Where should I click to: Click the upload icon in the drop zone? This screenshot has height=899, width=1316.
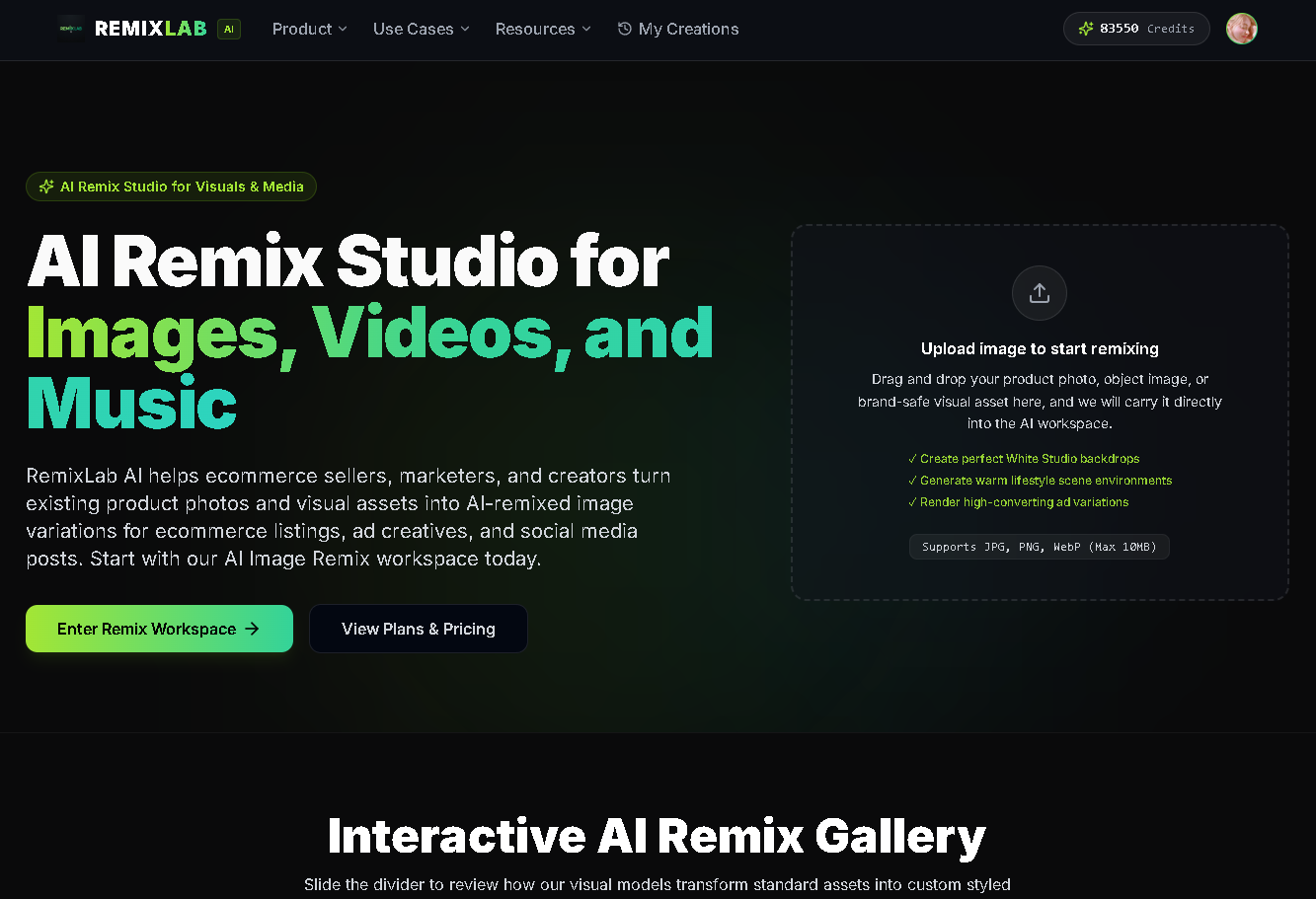pos(1040,293)
